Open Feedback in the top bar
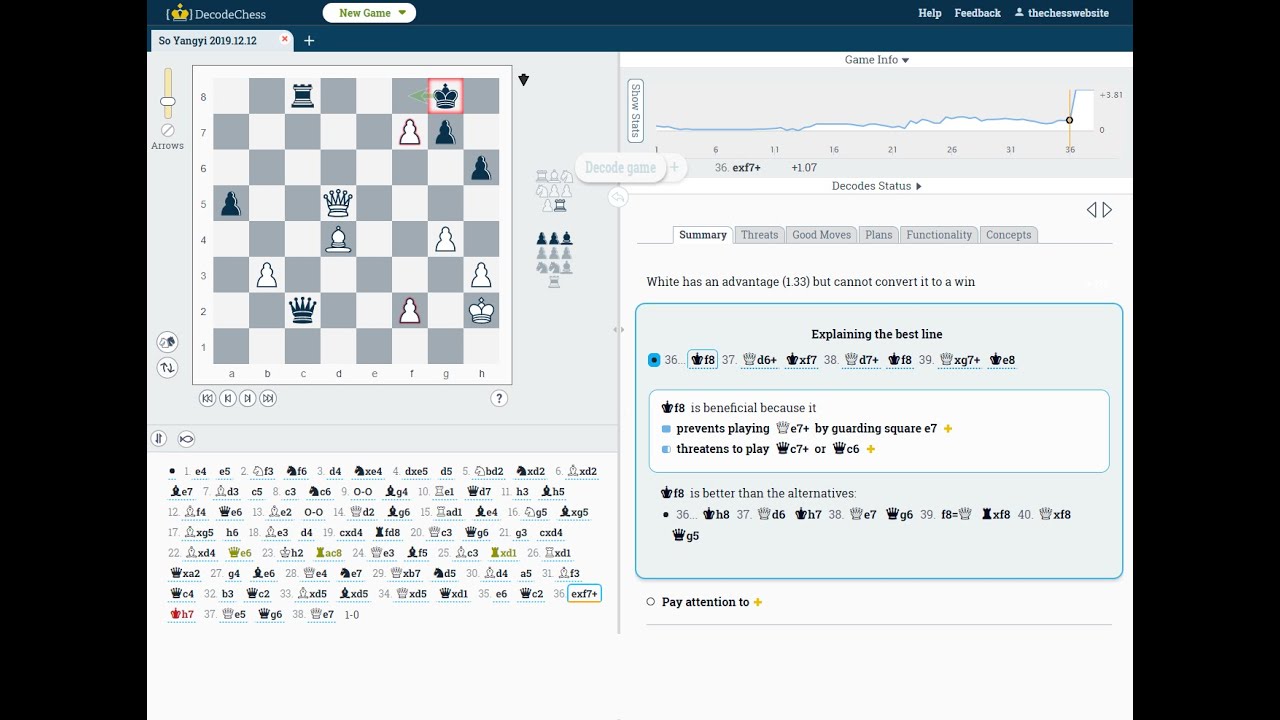The image size is (1280, 720). 977,13
